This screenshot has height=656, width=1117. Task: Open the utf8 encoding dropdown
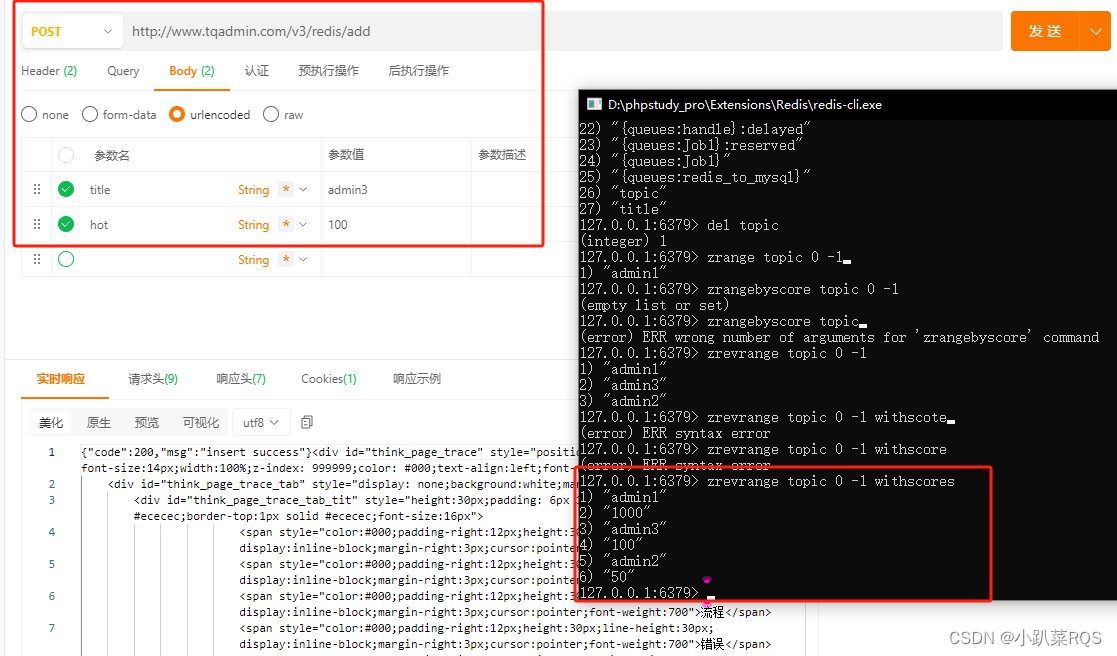tap(261, 422)
